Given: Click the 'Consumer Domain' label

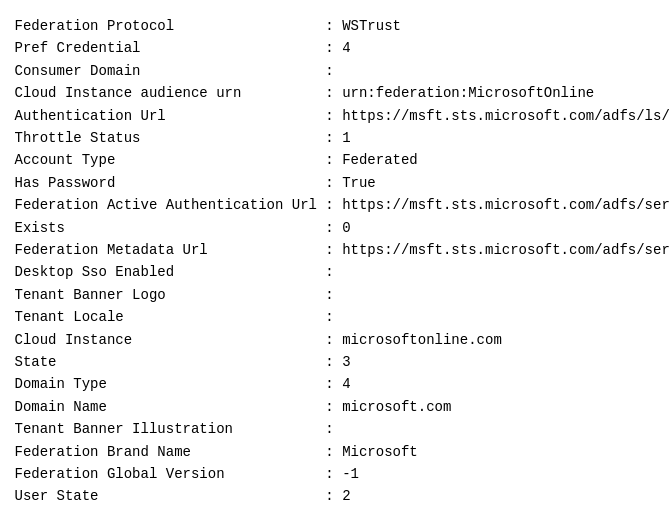Looking at the screenshot, I should coord(77,71).
